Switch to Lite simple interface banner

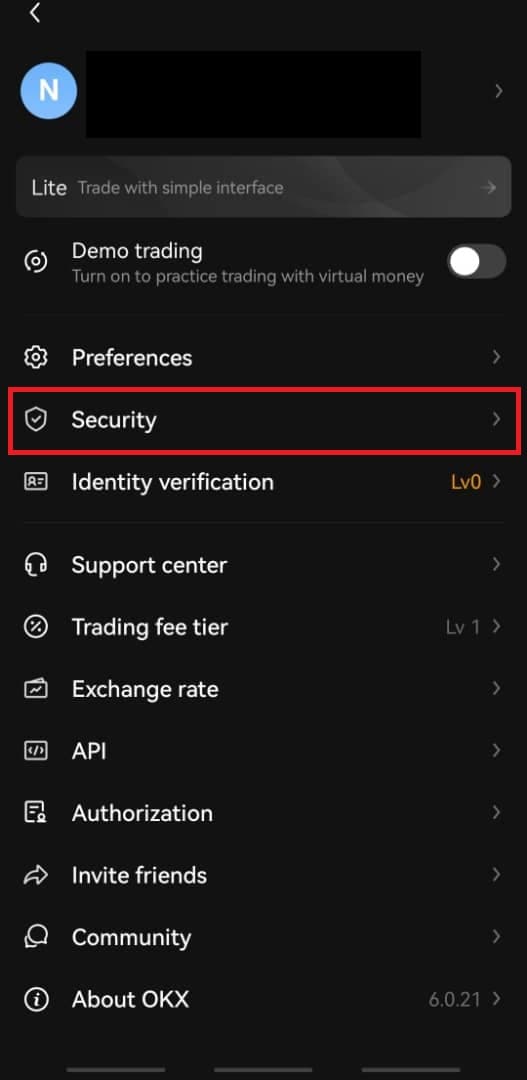click(x=263, y=187)
